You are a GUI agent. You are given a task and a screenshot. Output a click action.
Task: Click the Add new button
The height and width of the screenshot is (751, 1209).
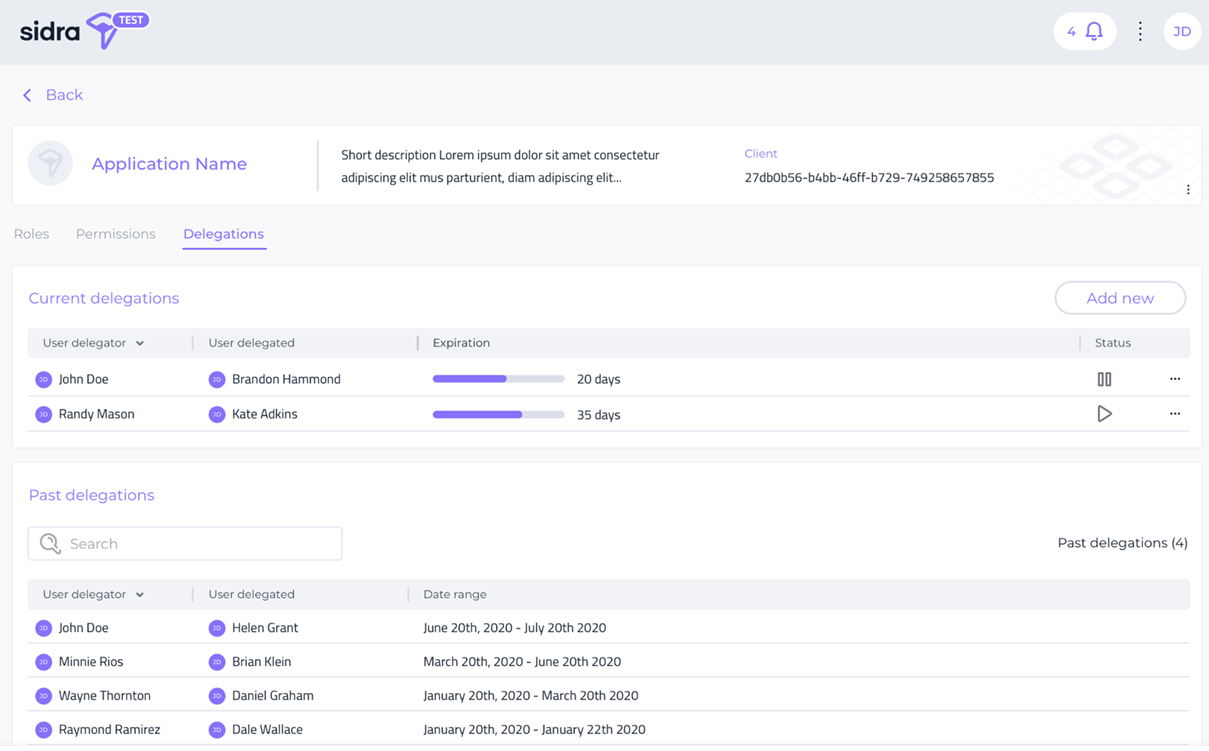(x=1120, y=298)
